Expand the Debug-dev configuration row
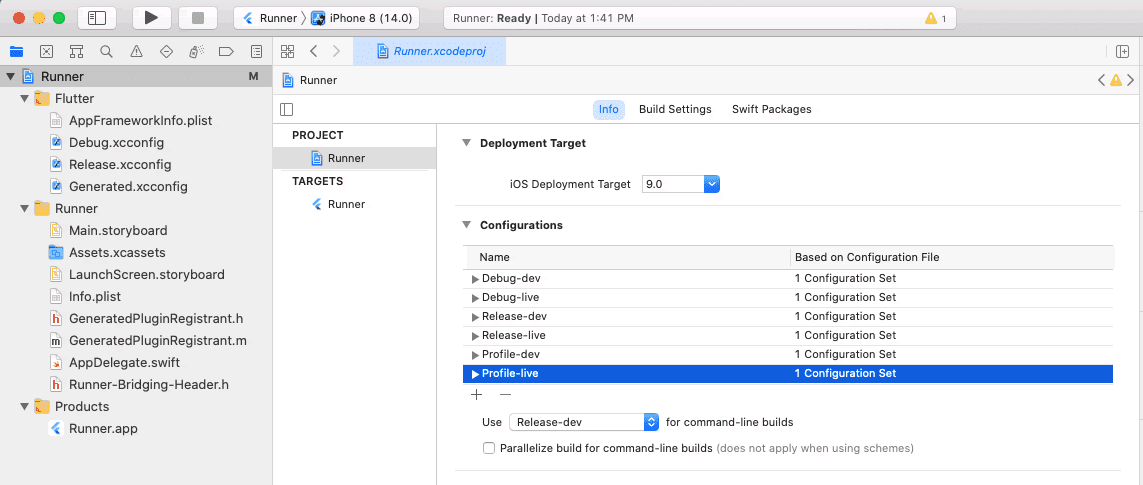This screenshot has width=1143, height=485. (475, 279)
